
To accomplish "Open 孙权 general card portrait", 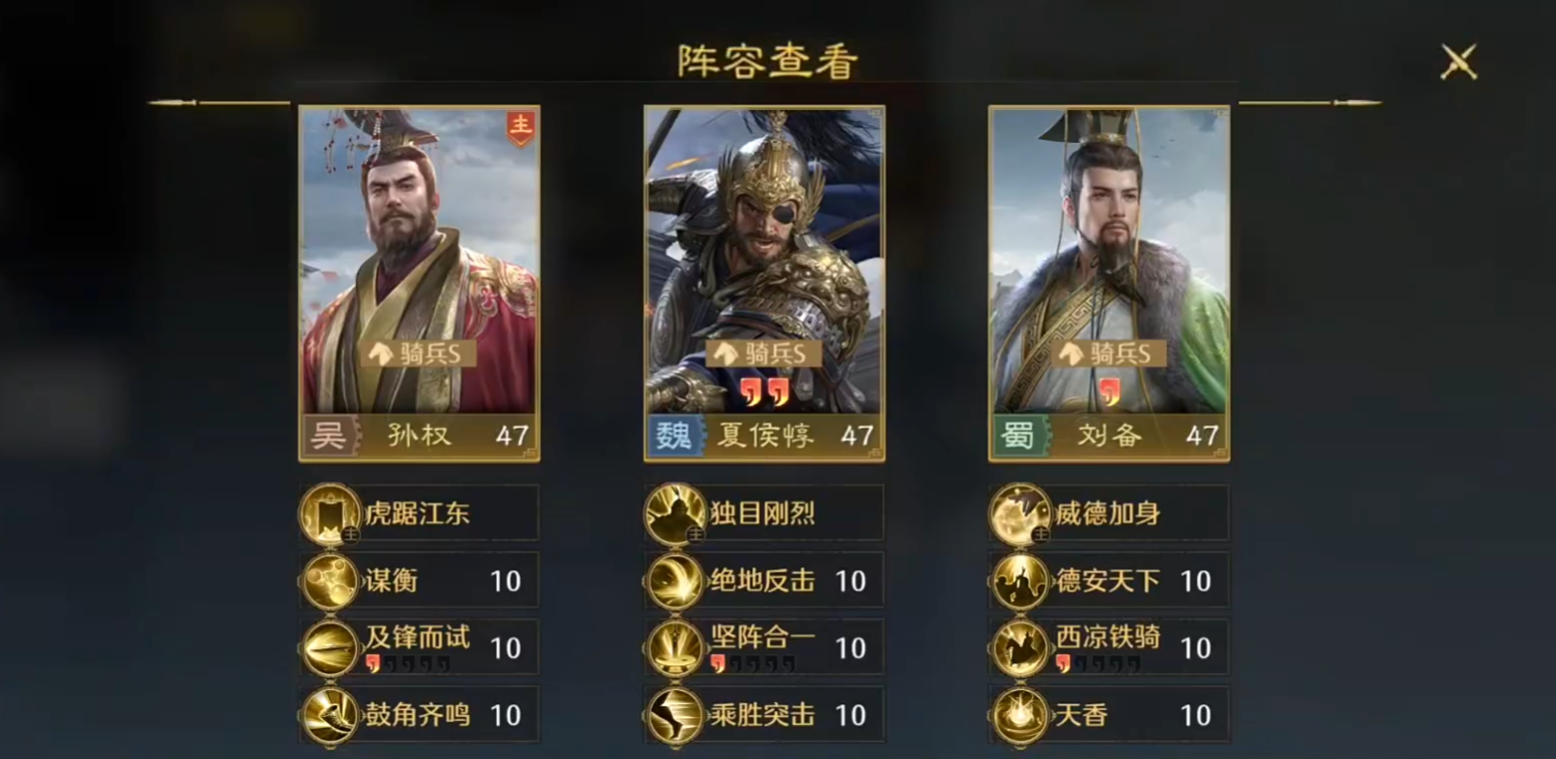I will pos(419,283).
